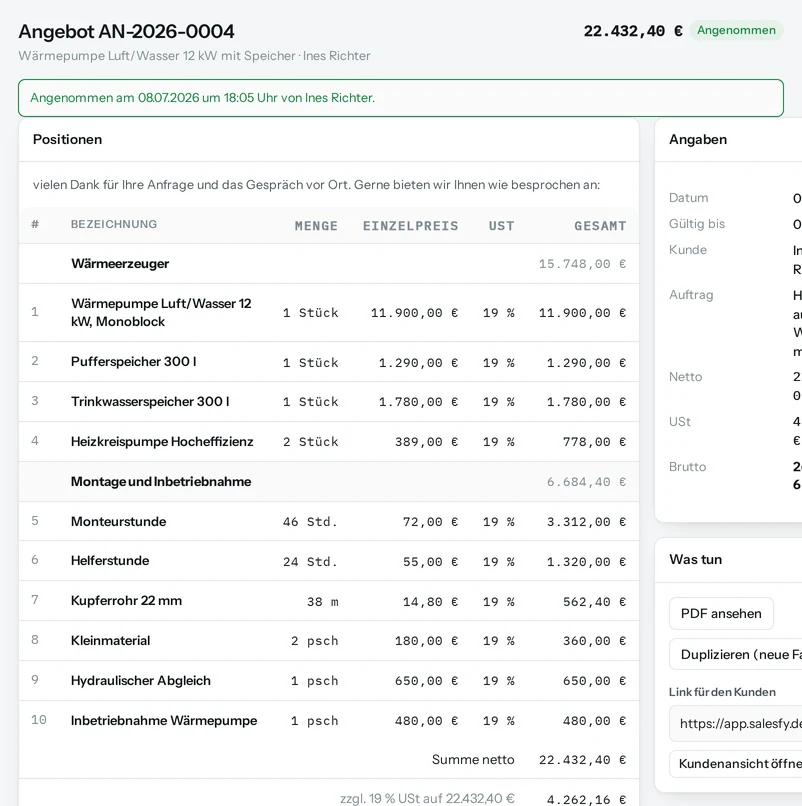Click the Helferstunde unit price 55,00 €

(430, 562)
